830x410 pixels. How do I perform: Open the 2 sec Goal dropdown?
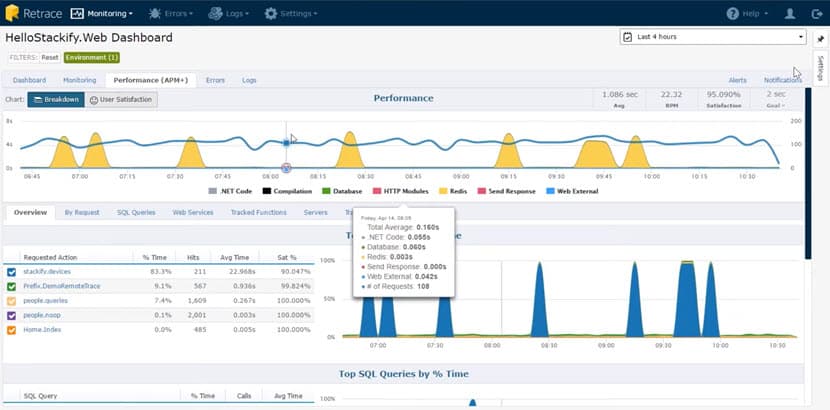click(776, 99)
